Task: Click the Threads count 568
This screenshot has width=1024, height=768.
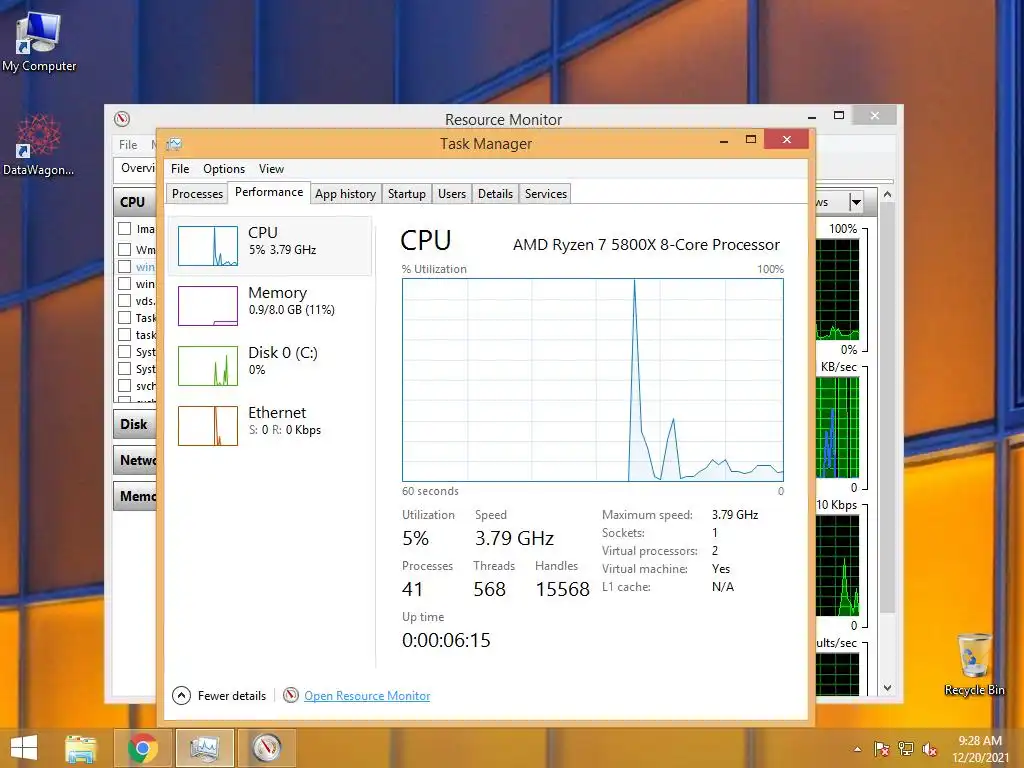Action: click(489, 589)
